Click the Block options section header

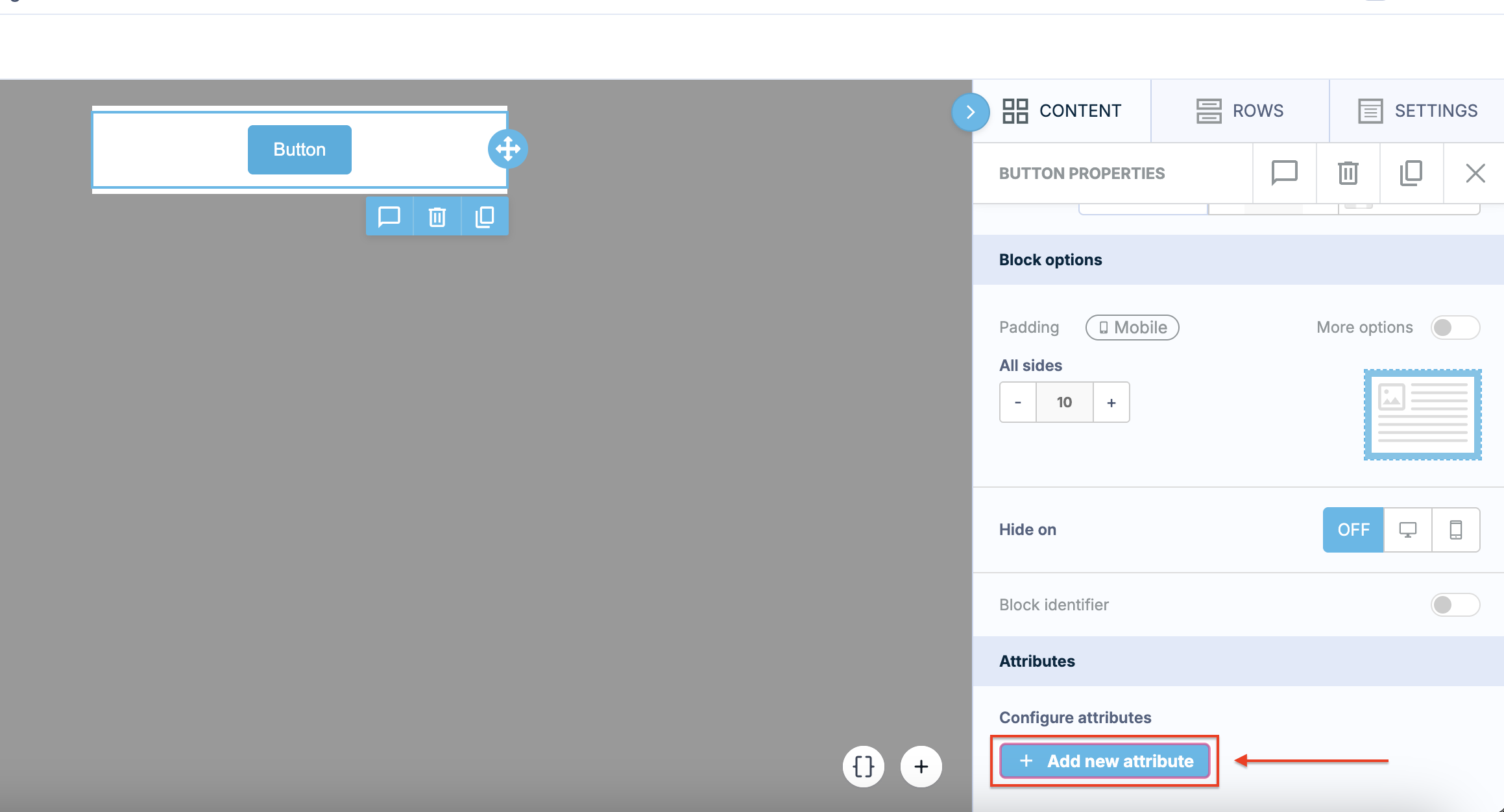coord(1238,260)
